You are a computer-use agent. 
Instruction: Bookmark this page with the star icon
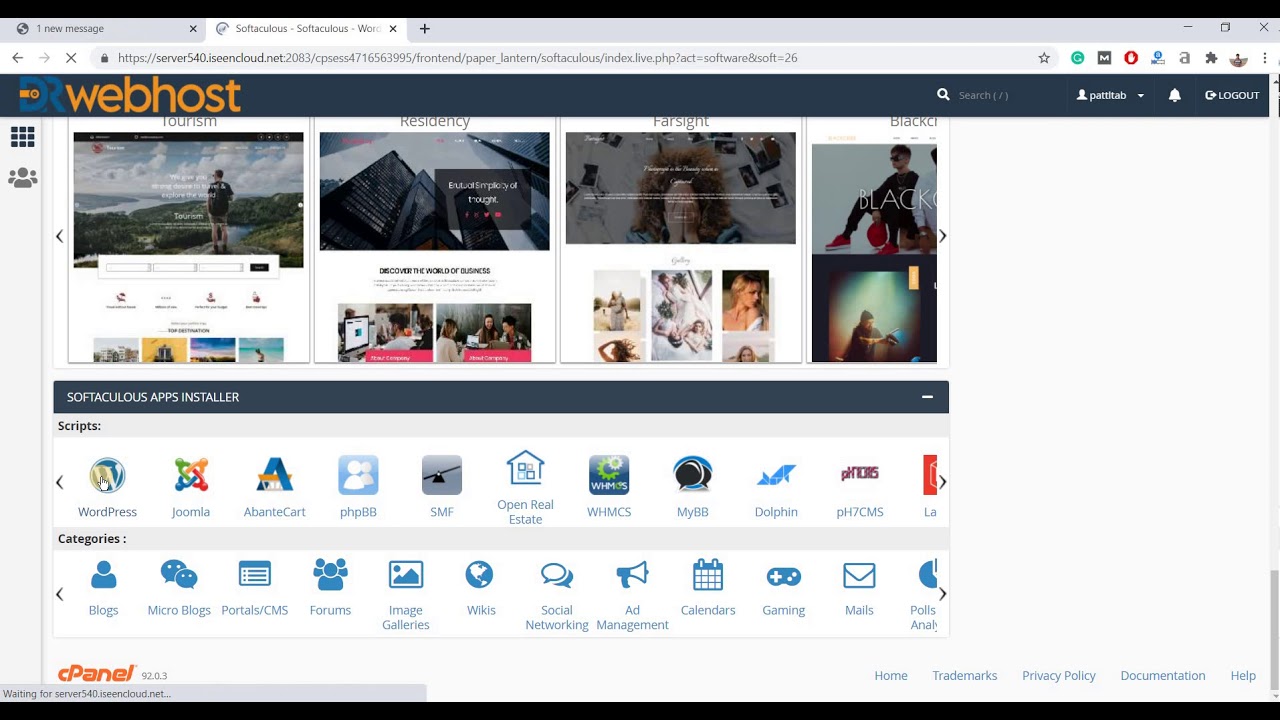[1044, 58]
